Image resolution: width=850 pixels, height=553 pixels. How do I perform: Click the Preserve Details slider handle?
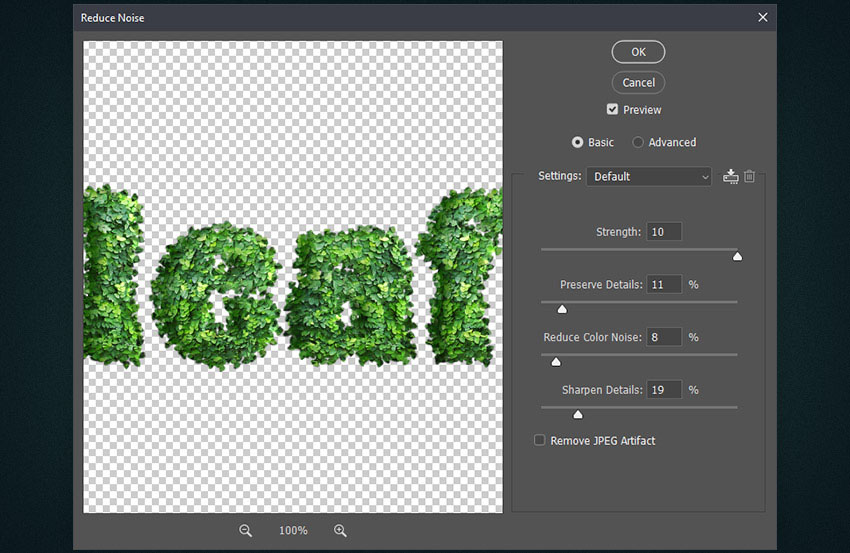coord(562,309)
